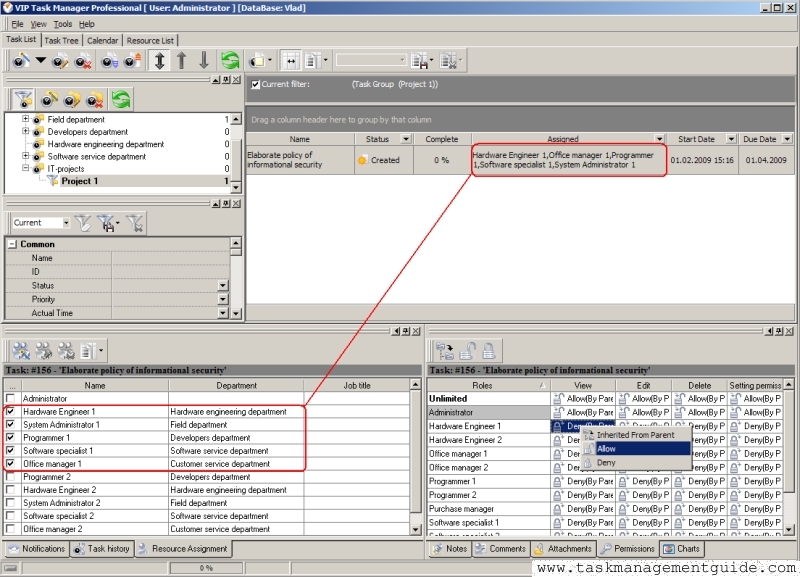Image resolution: width=800 pixels, height=577 pixels.
Task: Refresh the task group tree with green icon
Action: click(x=121, y=99)
